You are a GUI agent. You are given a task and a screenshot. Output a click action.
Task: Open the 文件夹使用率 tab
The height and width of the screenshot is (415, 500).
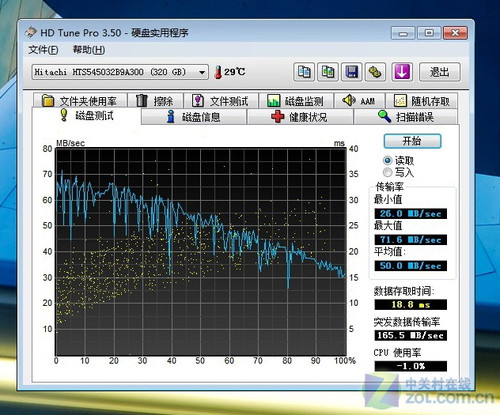pos(80,100)
